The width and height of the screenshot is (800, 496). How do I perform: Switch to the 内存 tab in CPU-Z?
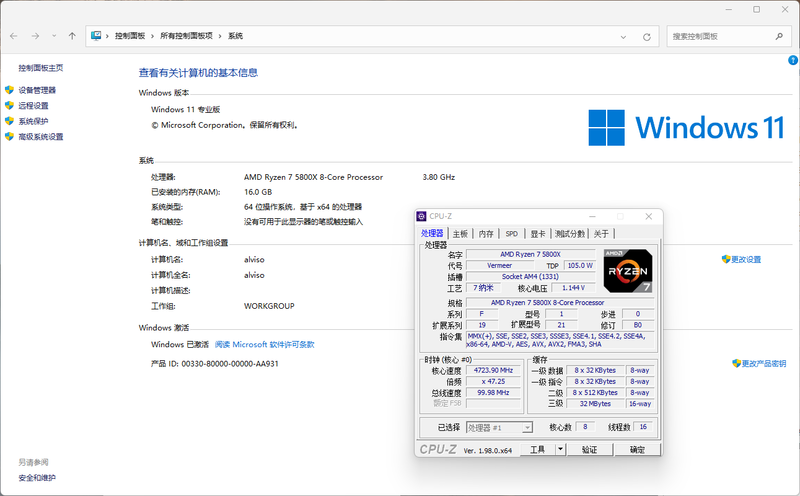tap(486, 234)
